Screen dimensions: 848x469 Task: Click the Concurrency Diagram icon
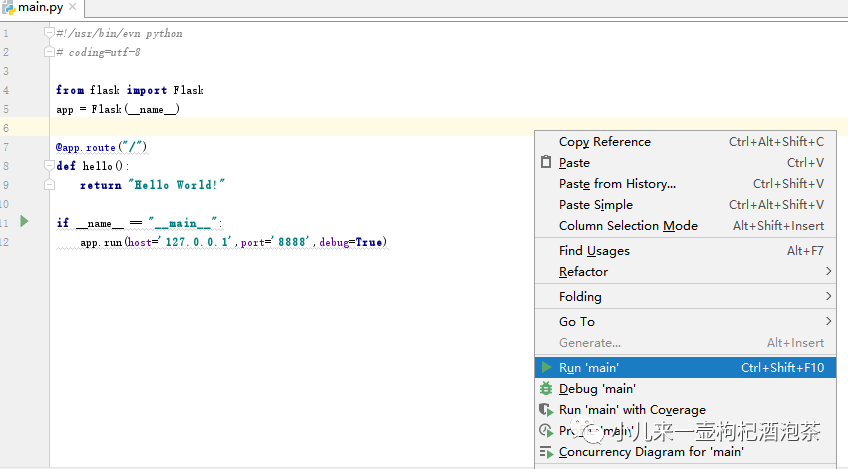tap(546, 452)
